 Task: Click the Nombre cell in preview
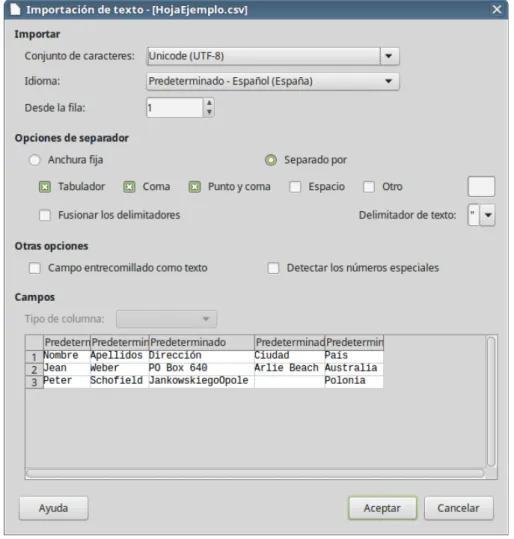click(x=67, y=356)
